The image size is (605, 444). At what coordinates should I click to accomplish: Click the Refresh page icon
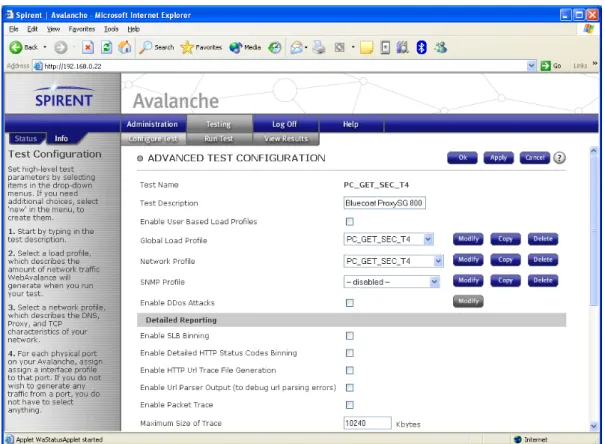coord(106,47)
